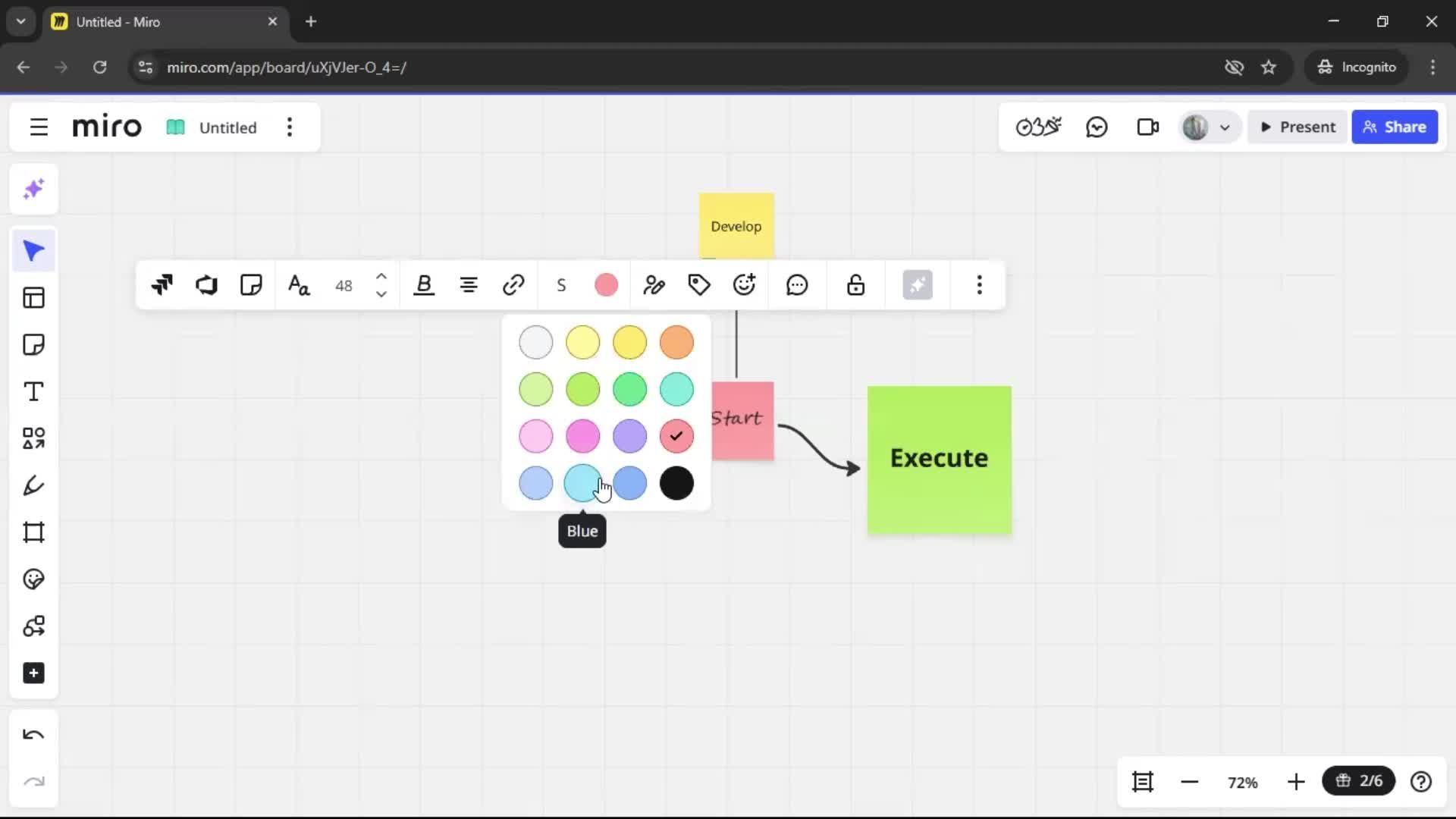Pick the violet color swatch
The width and height of the screenshot is (1456, 819).
(630, 436)
